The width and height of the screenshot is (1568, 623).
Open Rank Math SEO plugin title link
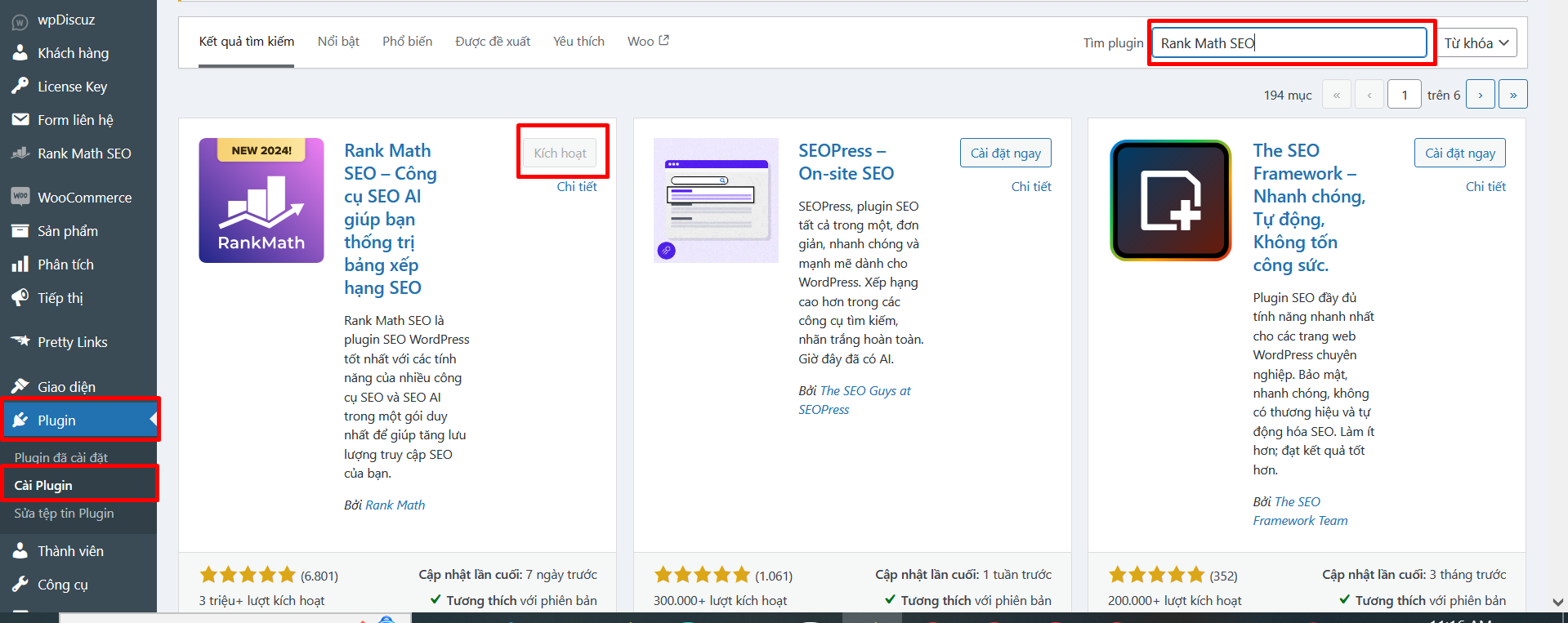[391, 219]
